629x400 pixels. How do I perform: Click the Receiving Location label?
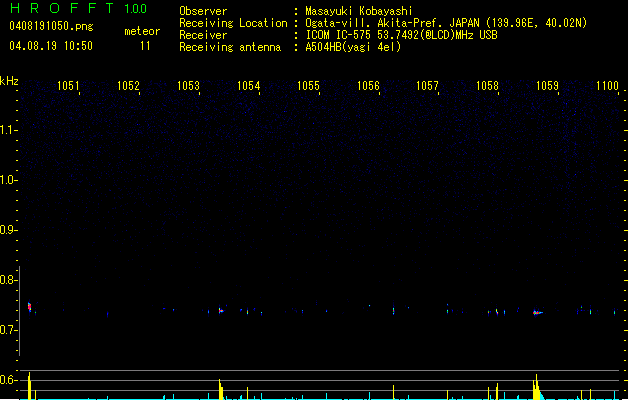pos(233,23)
